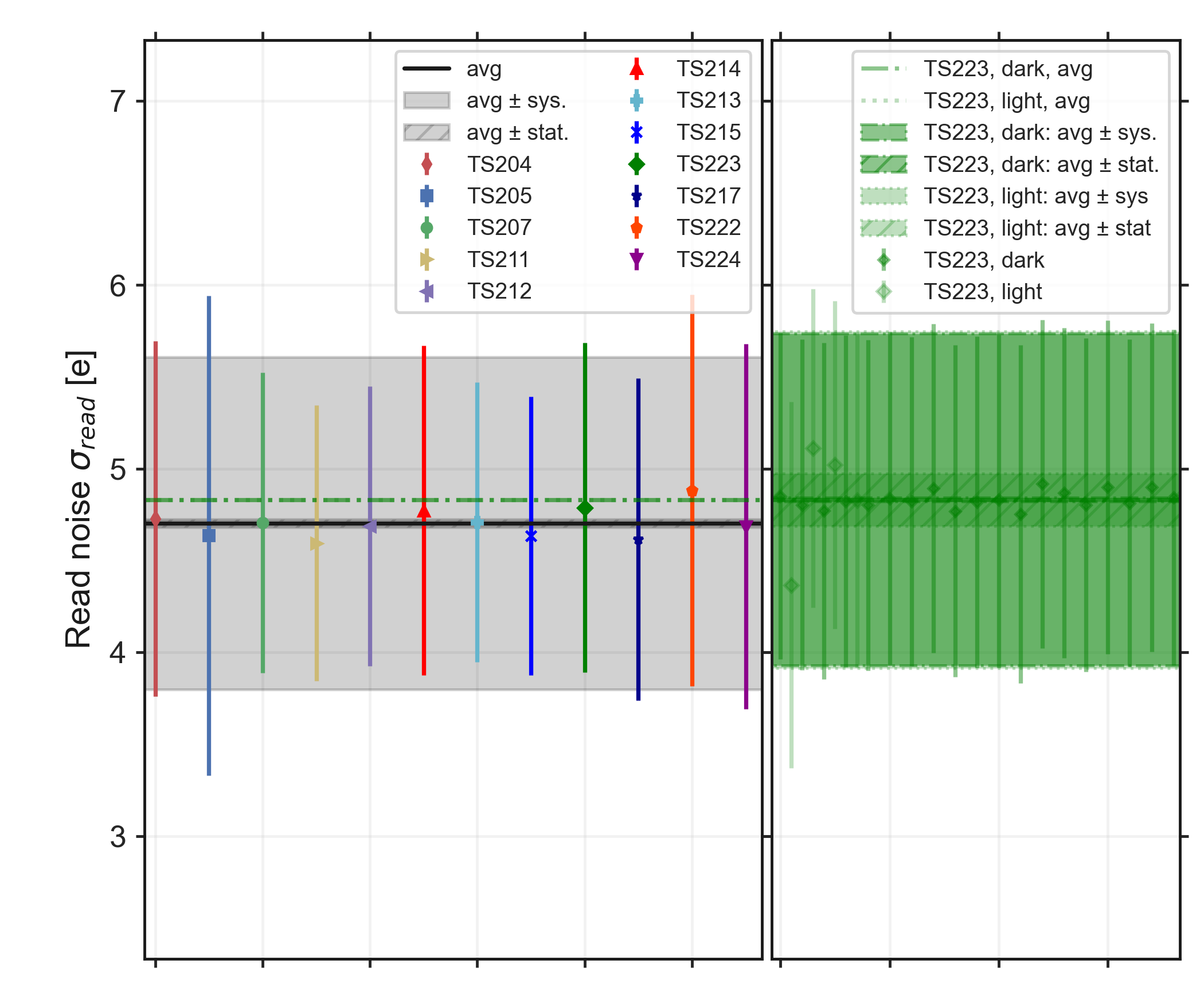Click the TS211 right-triangle marker in legend

[427, 260]
